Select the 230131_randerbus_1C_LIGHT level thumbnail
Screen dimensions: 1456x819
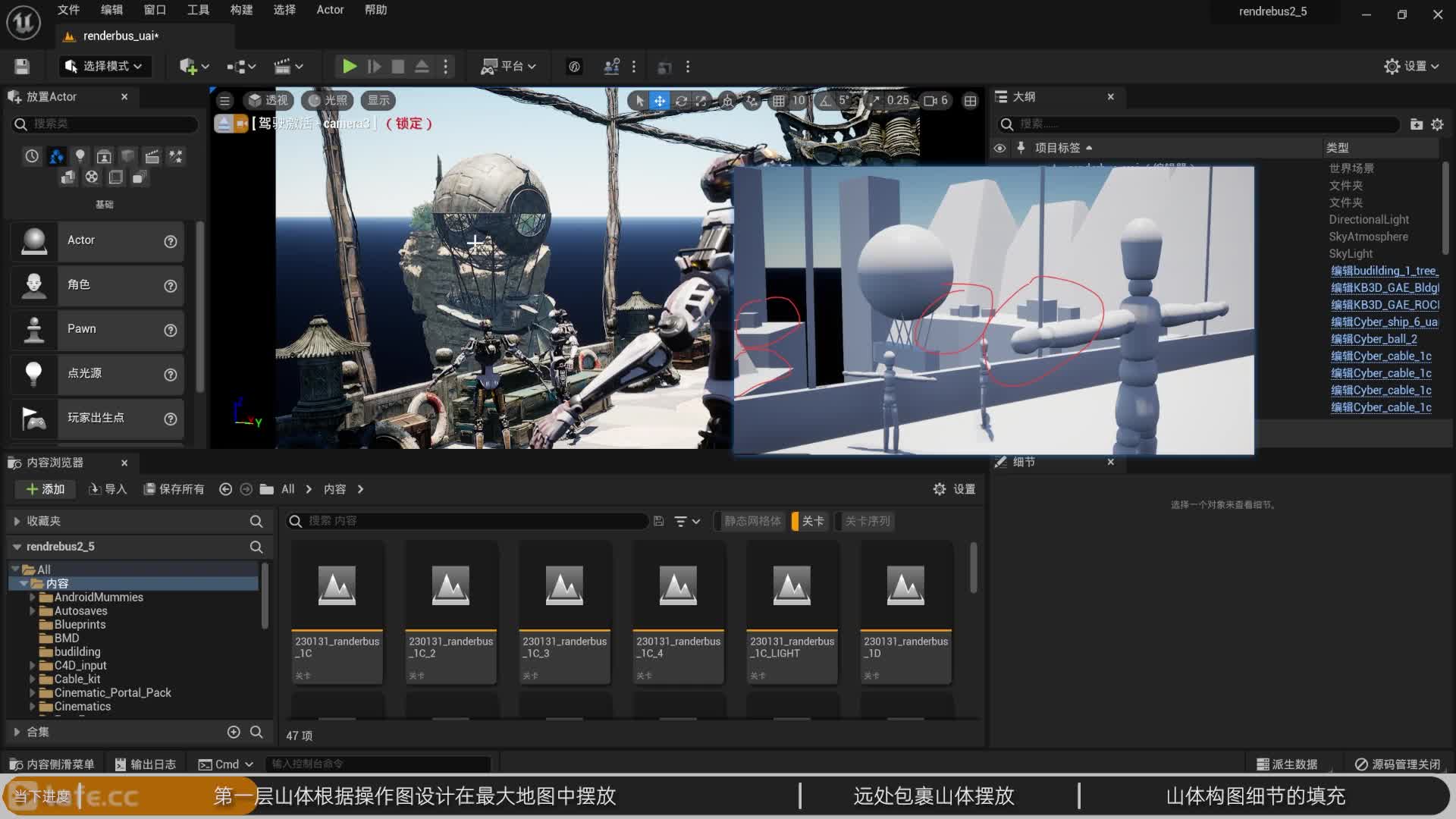tap(792, 613)
